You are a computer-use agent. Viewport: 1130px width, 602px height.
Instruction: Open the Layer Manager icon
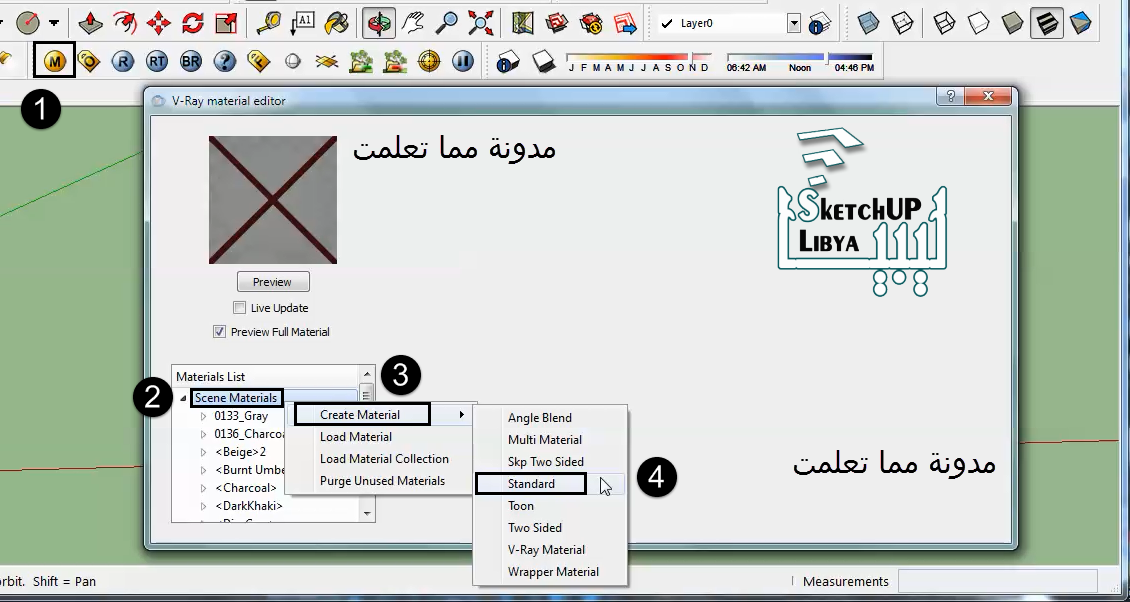click(819, 23)
